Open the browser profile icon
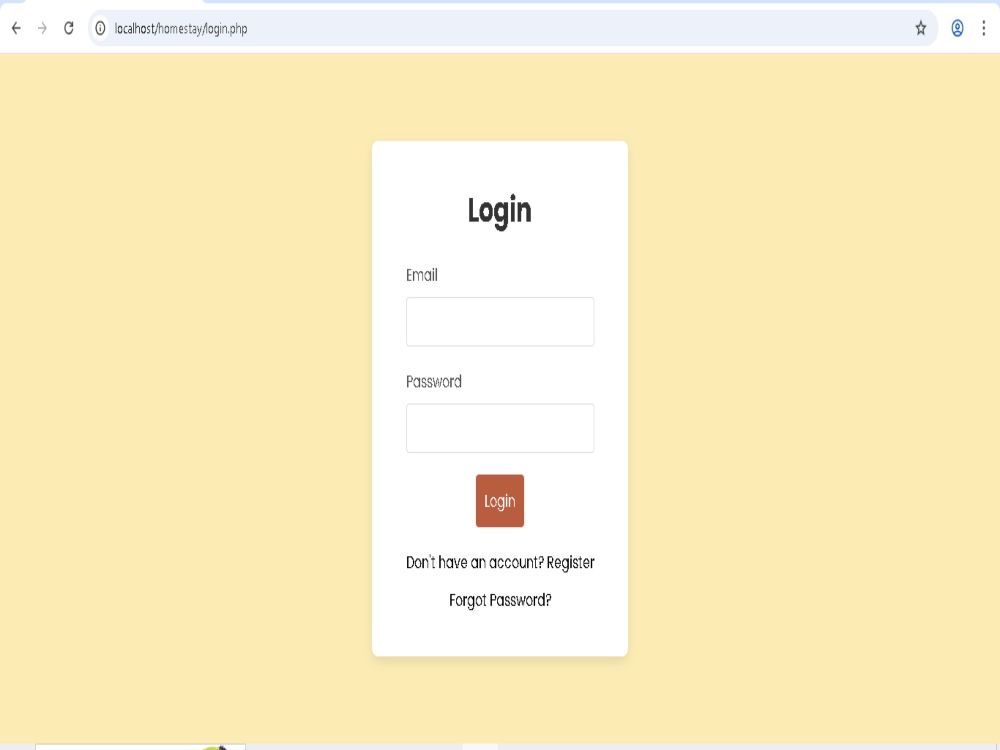 [x=957, y=28]
